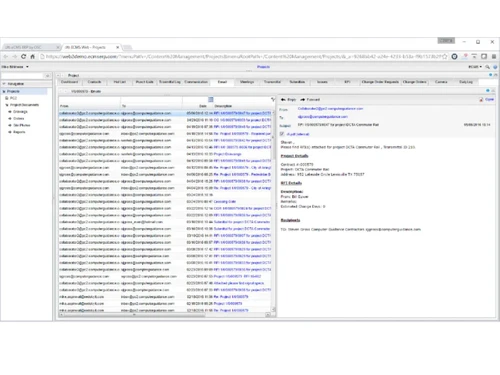This screenshot has width=500, height=375.
Task: Click the Open icon in email preview
Action: [x=487, y=99]
